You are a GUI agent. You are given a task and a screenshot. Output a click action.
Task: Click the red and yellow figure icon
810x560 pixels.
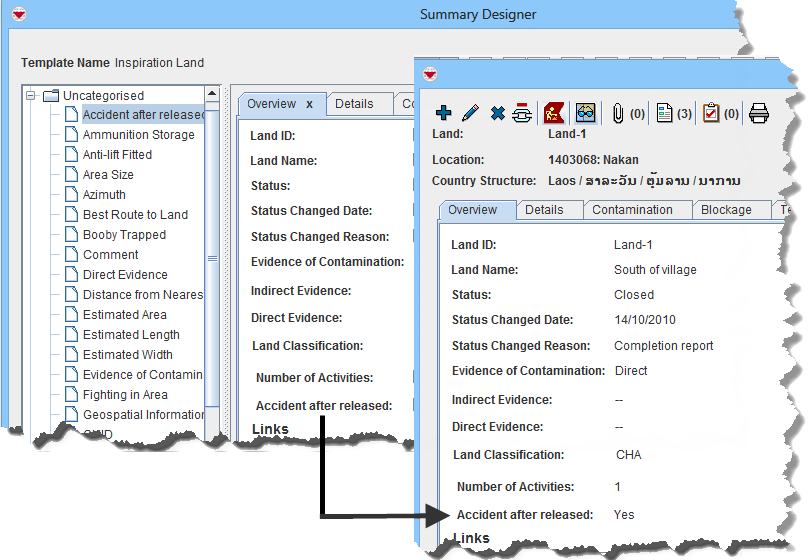click(554, 113)
